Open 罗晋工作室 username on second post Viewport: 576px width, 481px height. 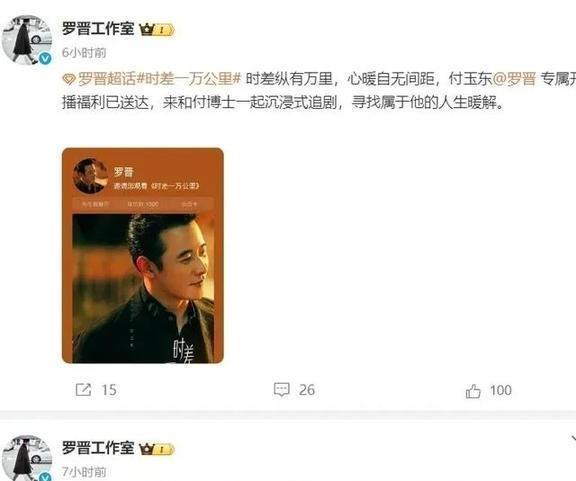point(98,448)
